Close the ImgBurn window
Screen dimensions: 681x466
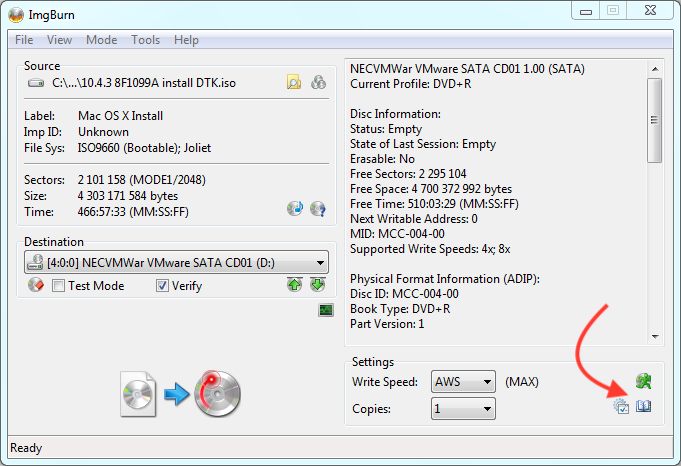pos(650,10)
